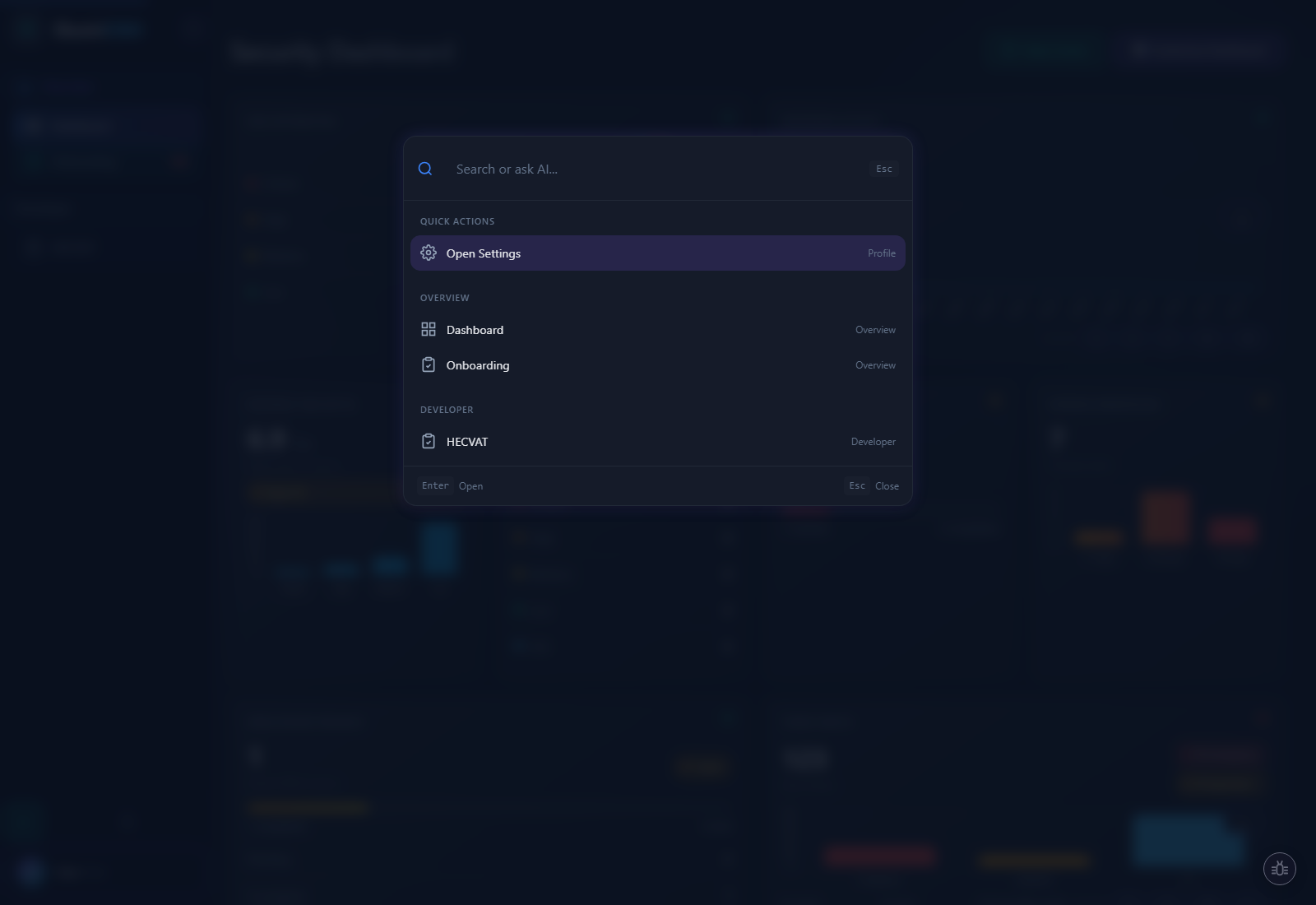Click the gear icon beside Open Settings
The image size is (1316, 905).
pos(429,253)
